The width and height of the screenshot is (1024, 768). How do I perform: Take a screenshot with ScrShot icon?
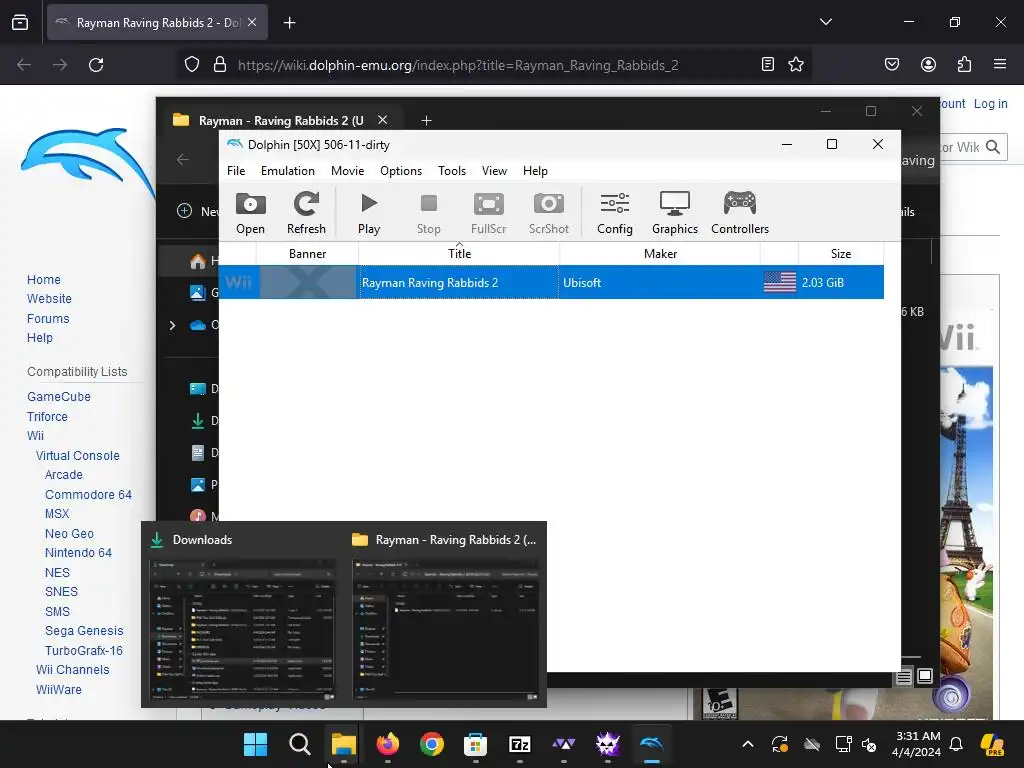549,213
